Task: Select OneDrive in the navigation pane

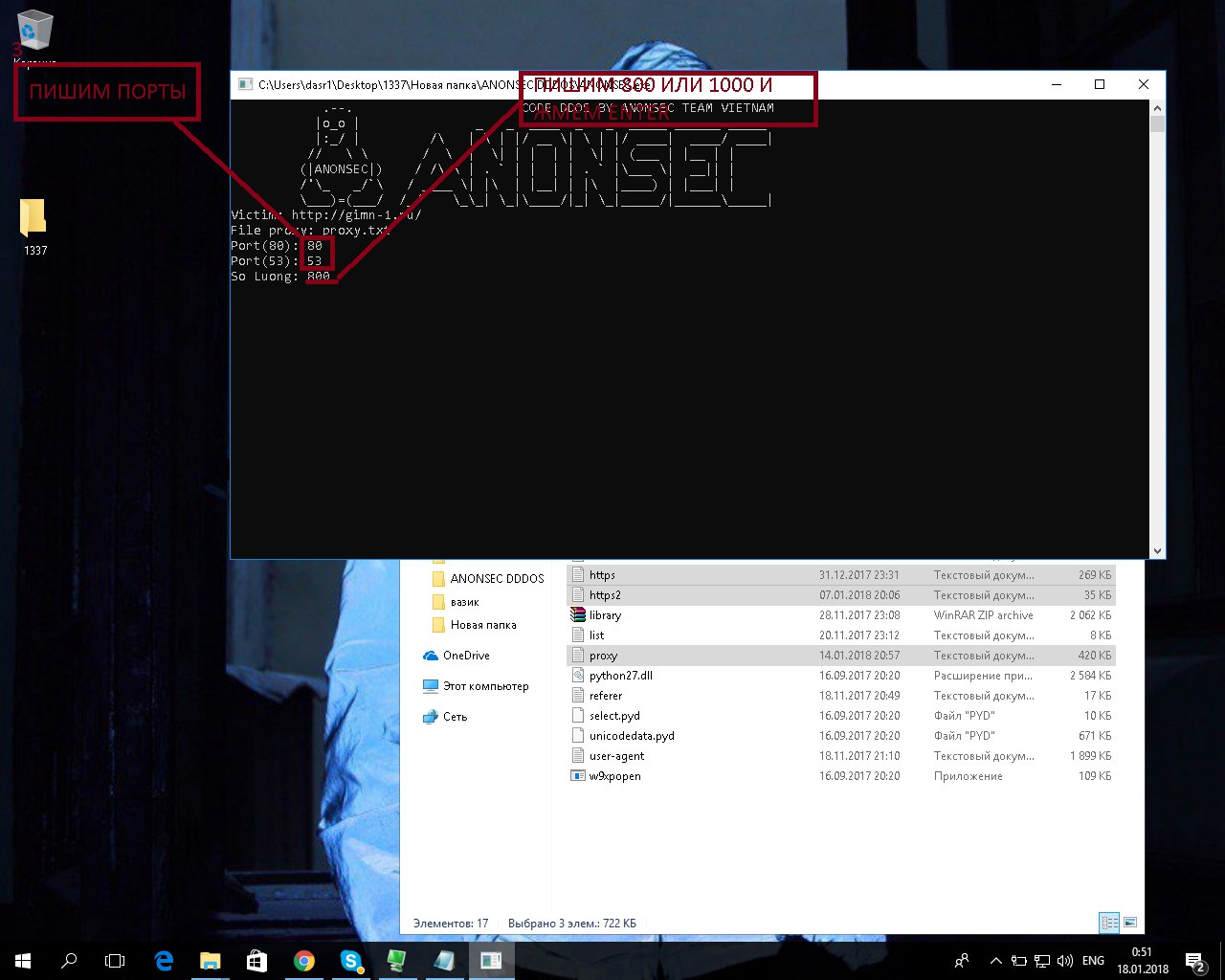Action: coord(466,656)
